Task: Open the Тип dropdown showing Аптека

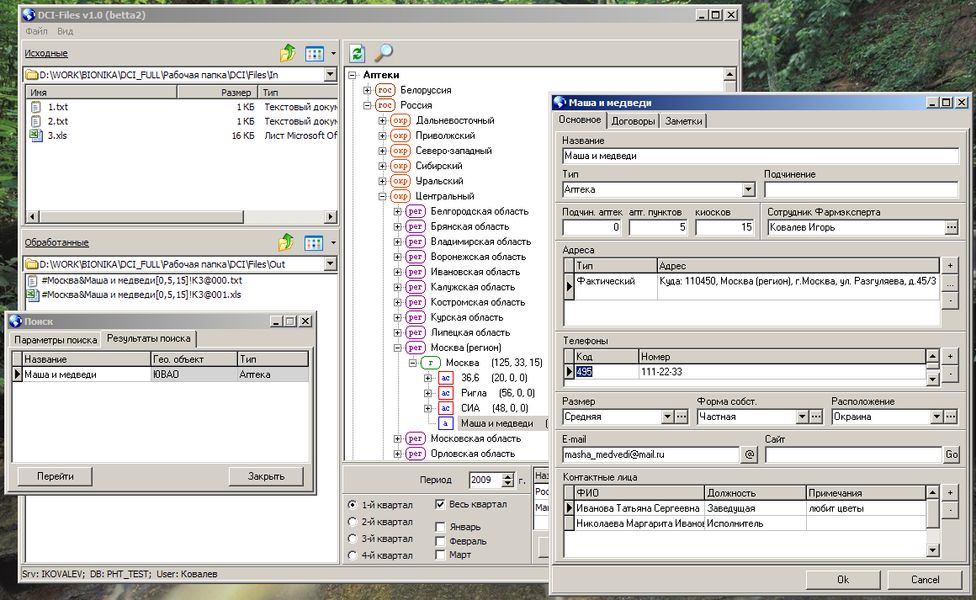Action: [x=748, y=189]
